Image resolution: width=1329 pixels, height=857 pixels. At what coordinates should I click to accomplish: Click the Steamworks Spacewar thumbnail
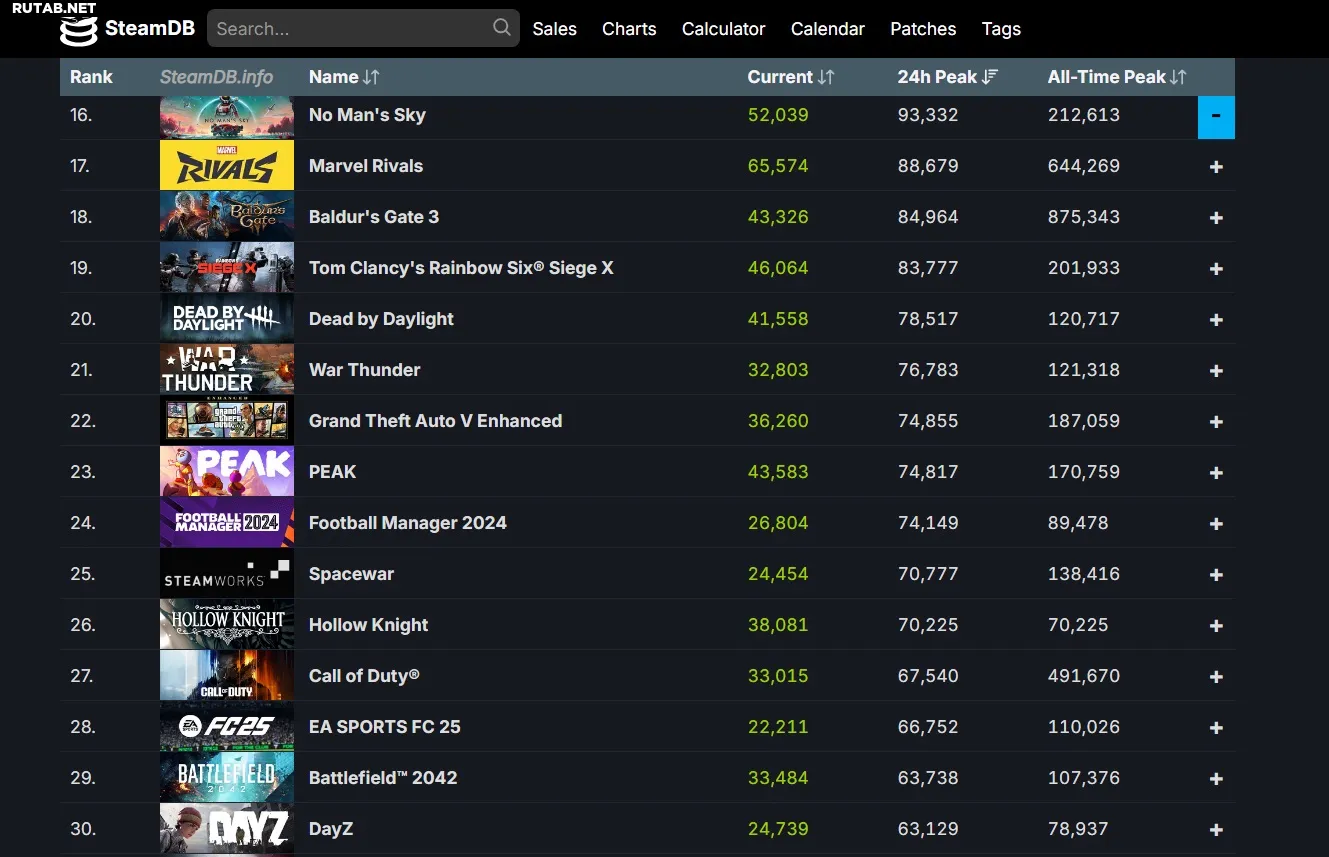[x=227, y=573]
